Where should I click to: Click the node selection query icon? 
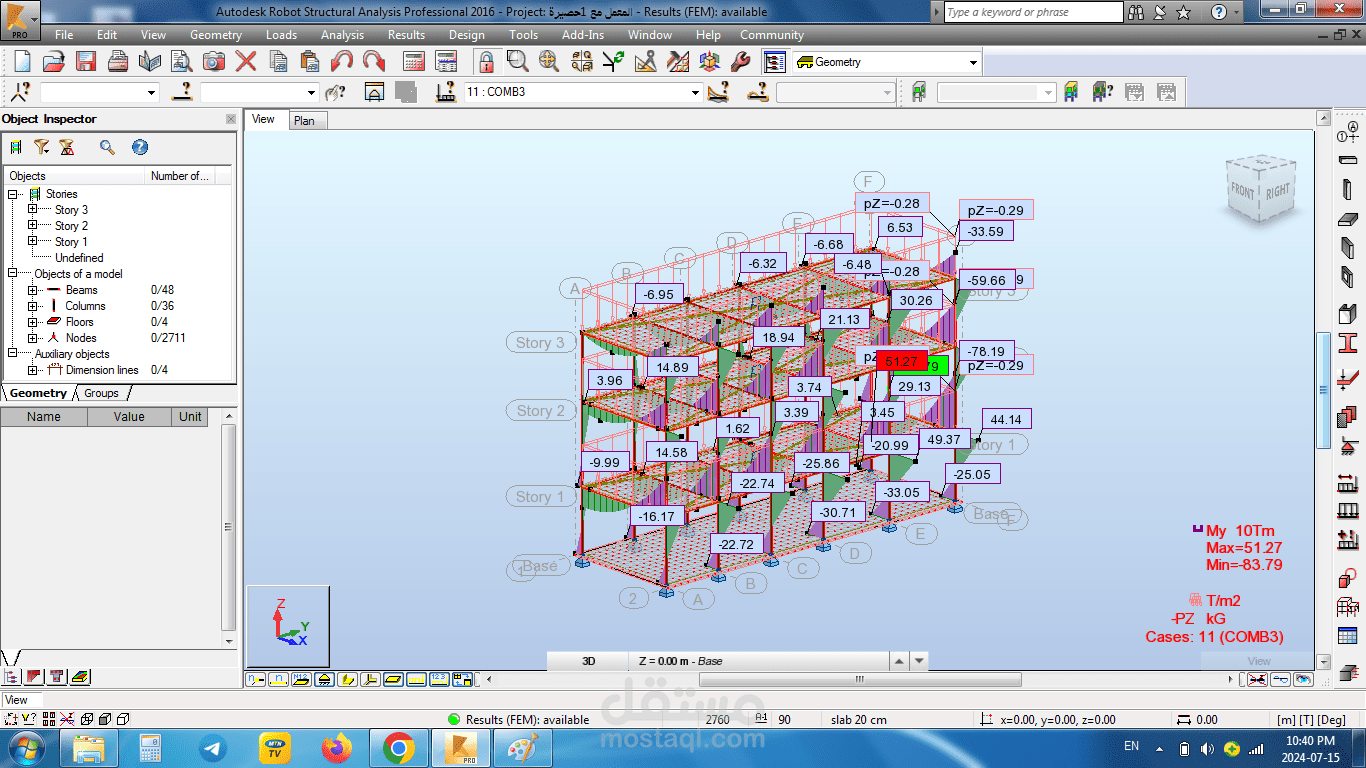[22, 92]
